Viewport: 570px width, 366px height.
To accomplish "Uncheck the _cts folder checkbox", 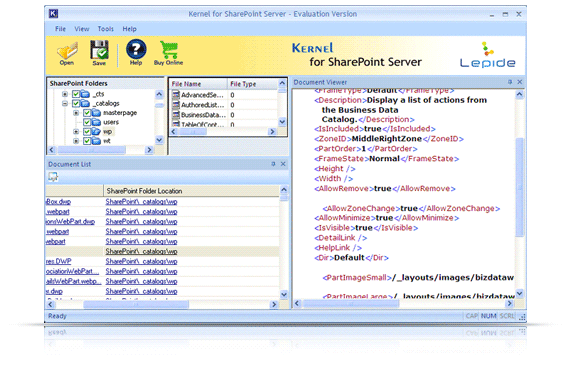I will 76,94.
